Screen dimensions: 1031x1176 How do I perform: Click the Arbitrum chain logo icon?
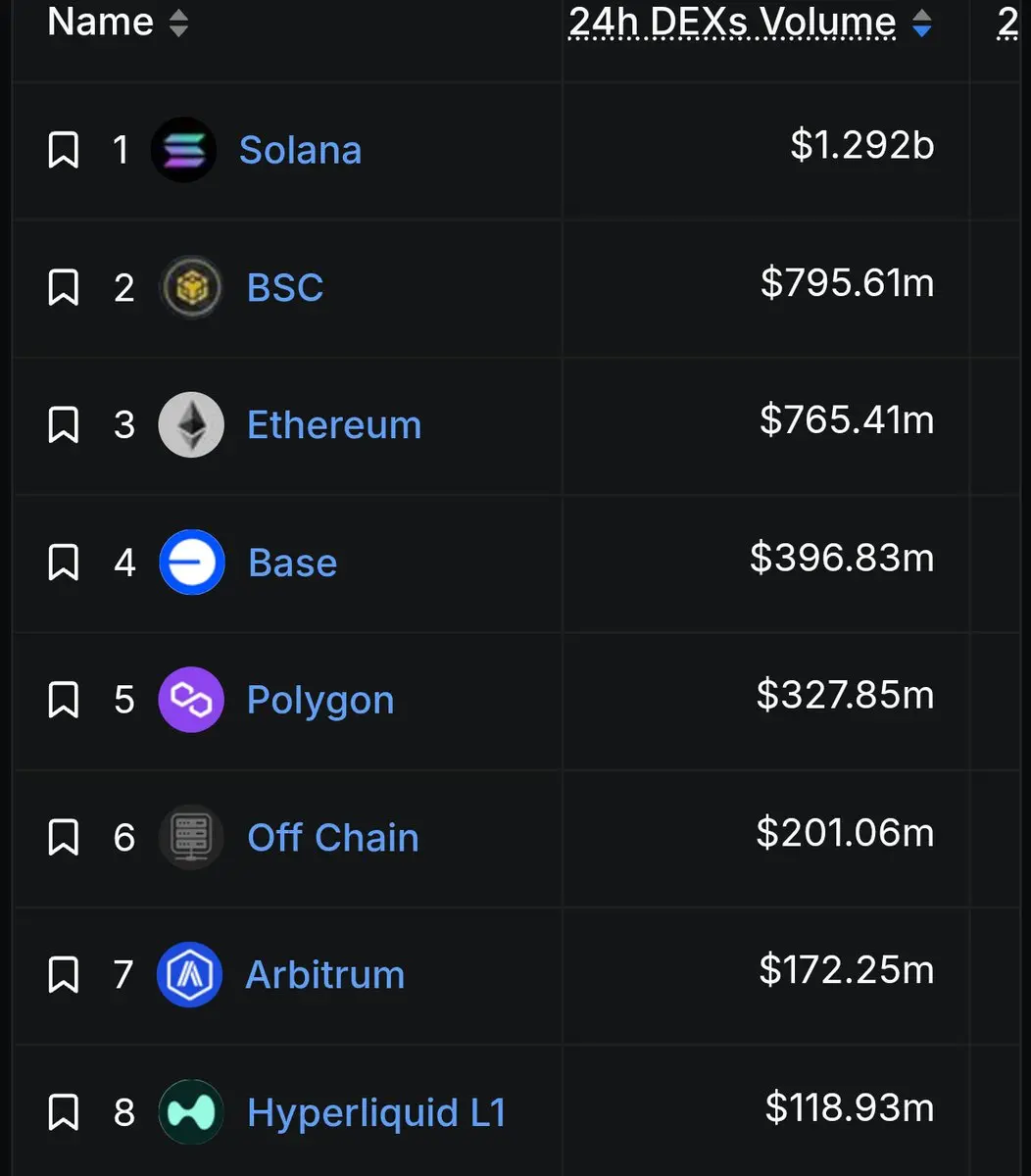(190, 974)
